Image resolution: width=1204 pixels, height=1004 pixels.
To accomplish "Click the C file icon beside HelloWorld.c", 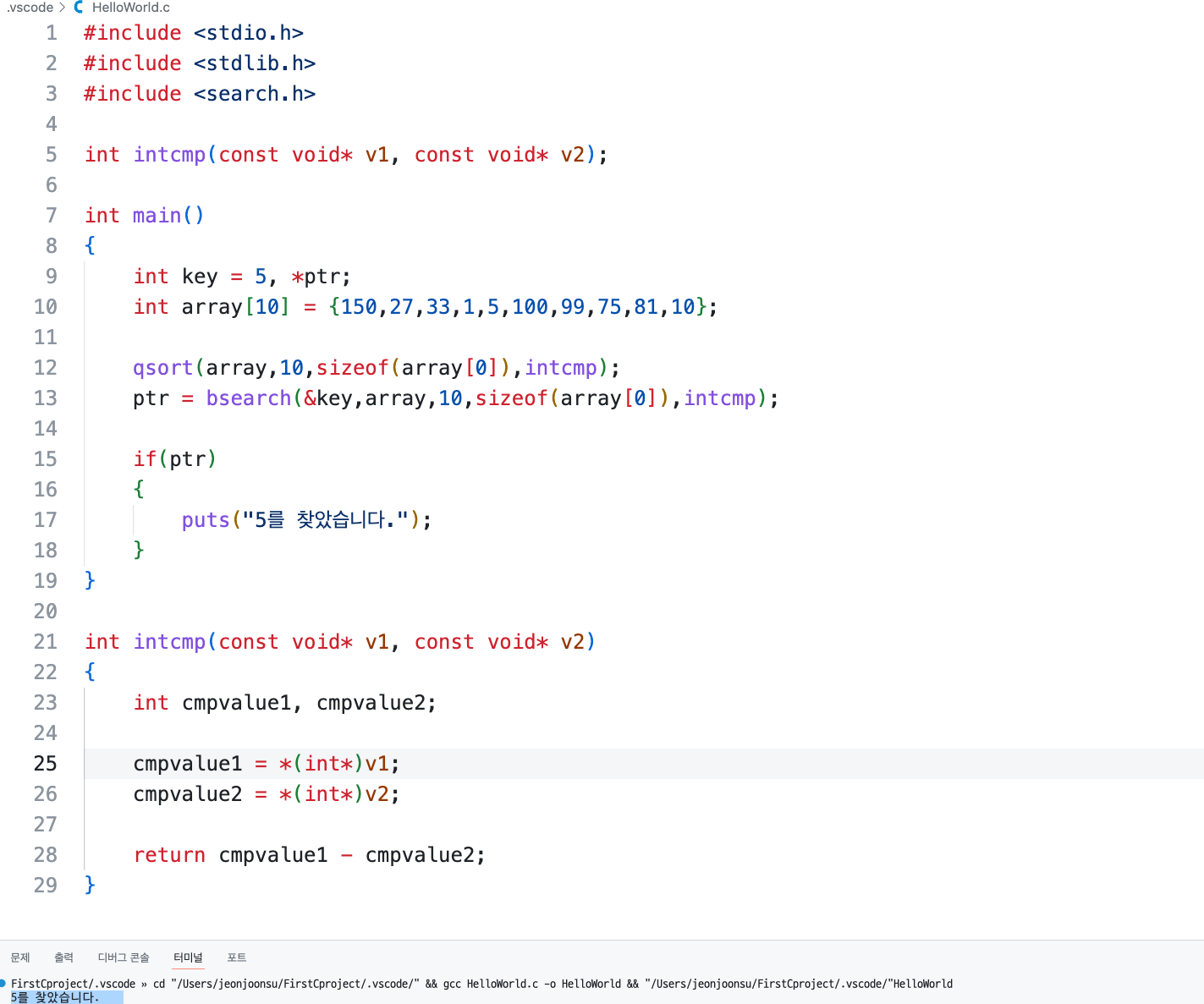I will point(79,8).
